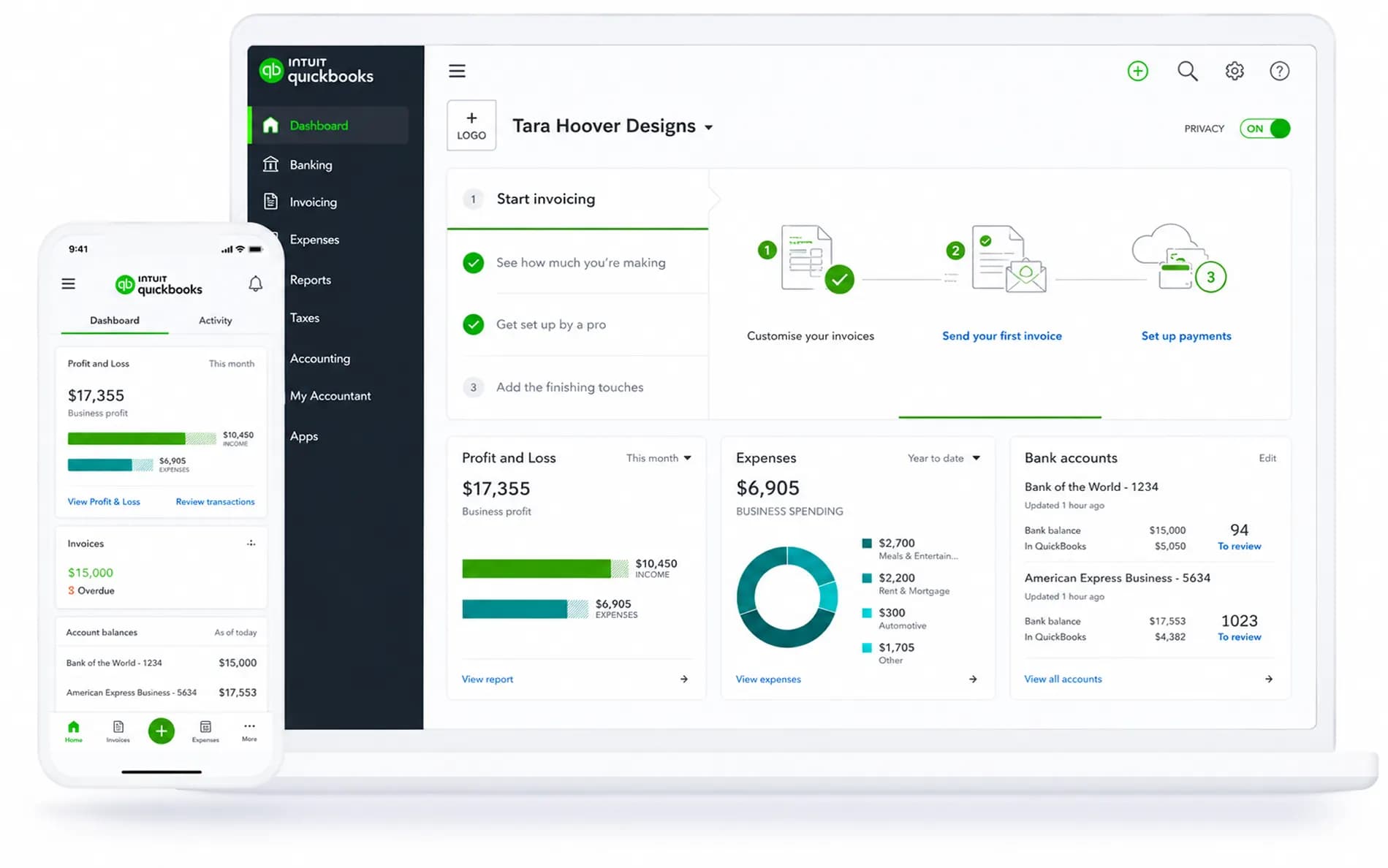Open the phone app's hamburger menu

[x=68, y=283]
